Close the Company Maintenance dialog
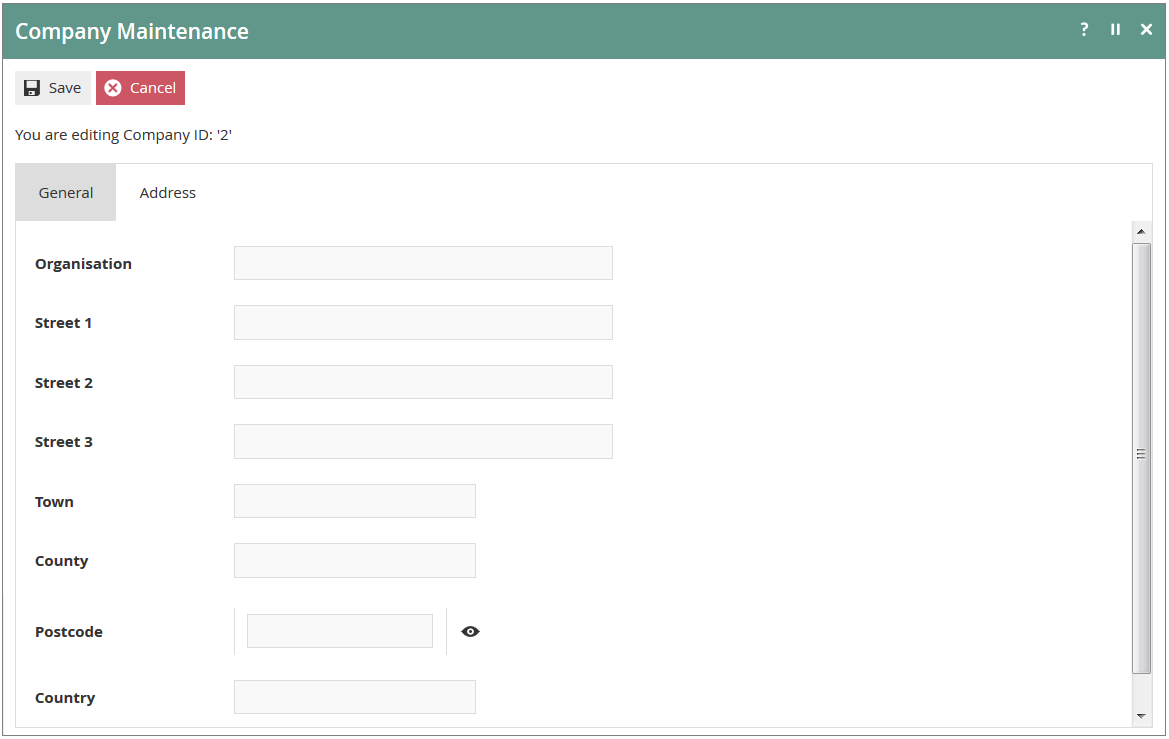The height and width of the screenshot is (739, 1169). pos(1147,29)
